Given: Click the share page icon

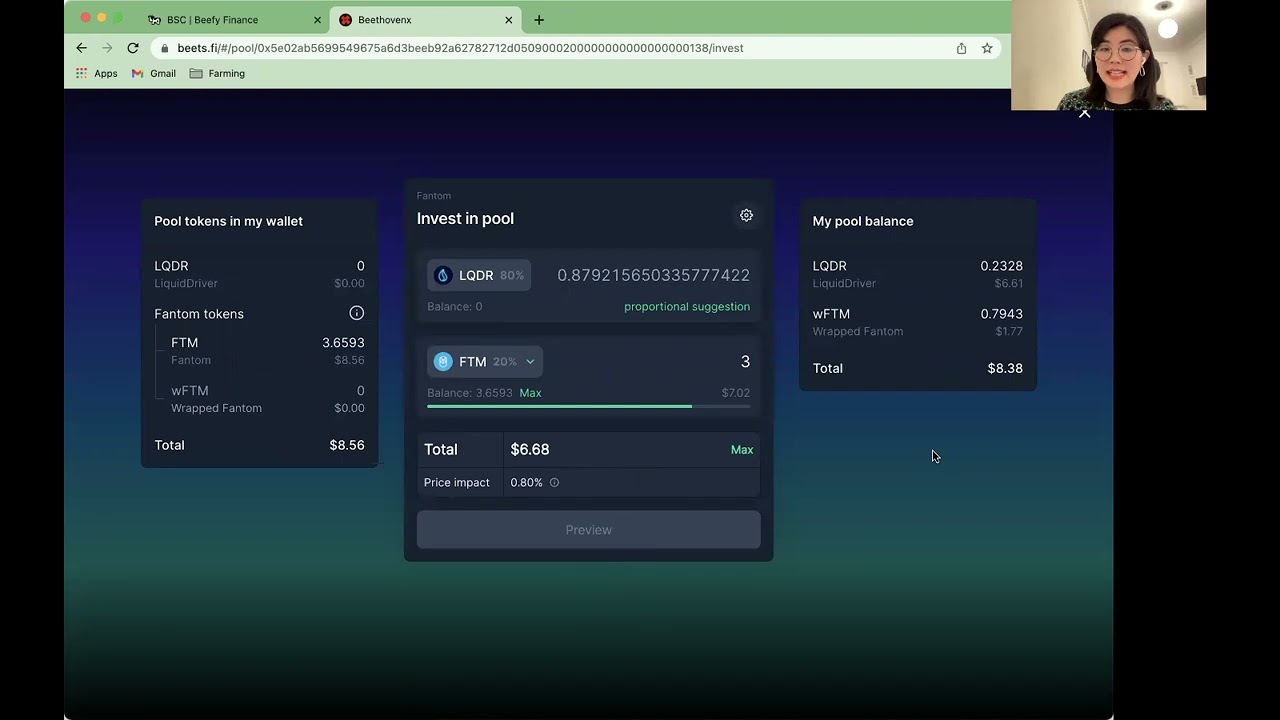Looking at the screenshot, I should pyautogui.click(x=961, y=48).
